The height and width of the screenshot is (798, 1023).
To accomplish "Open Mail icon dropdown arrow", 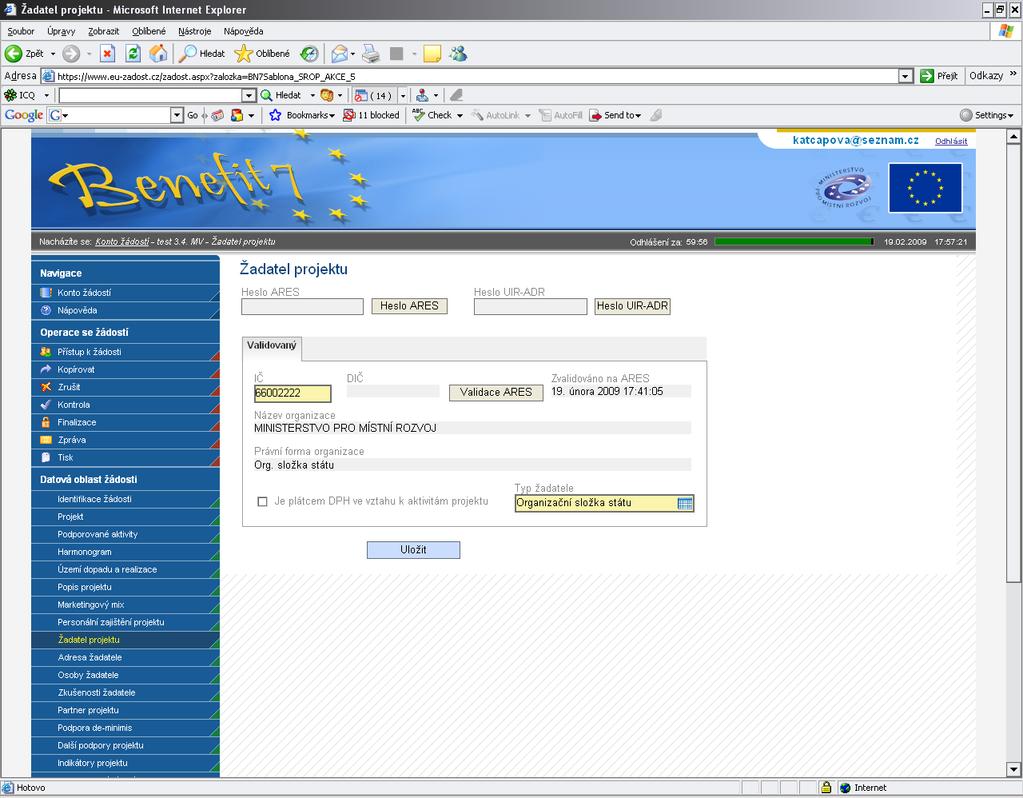I will pyautogui.click(x=352, y=54).
